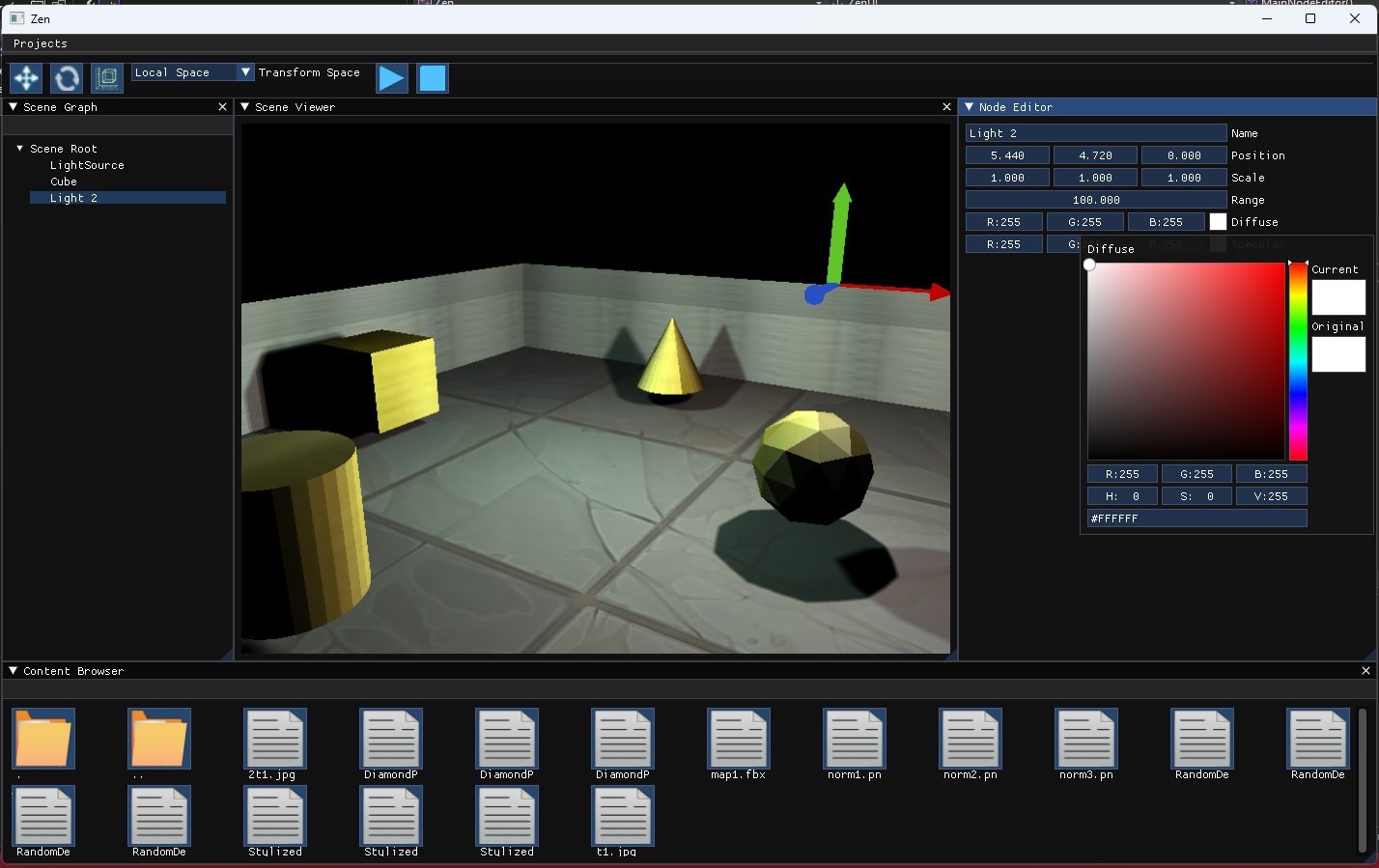Viewport: 1379px width, 868px height.
Task: Click the white Diffuse color swatch
Action: [x=1218, y=222]
